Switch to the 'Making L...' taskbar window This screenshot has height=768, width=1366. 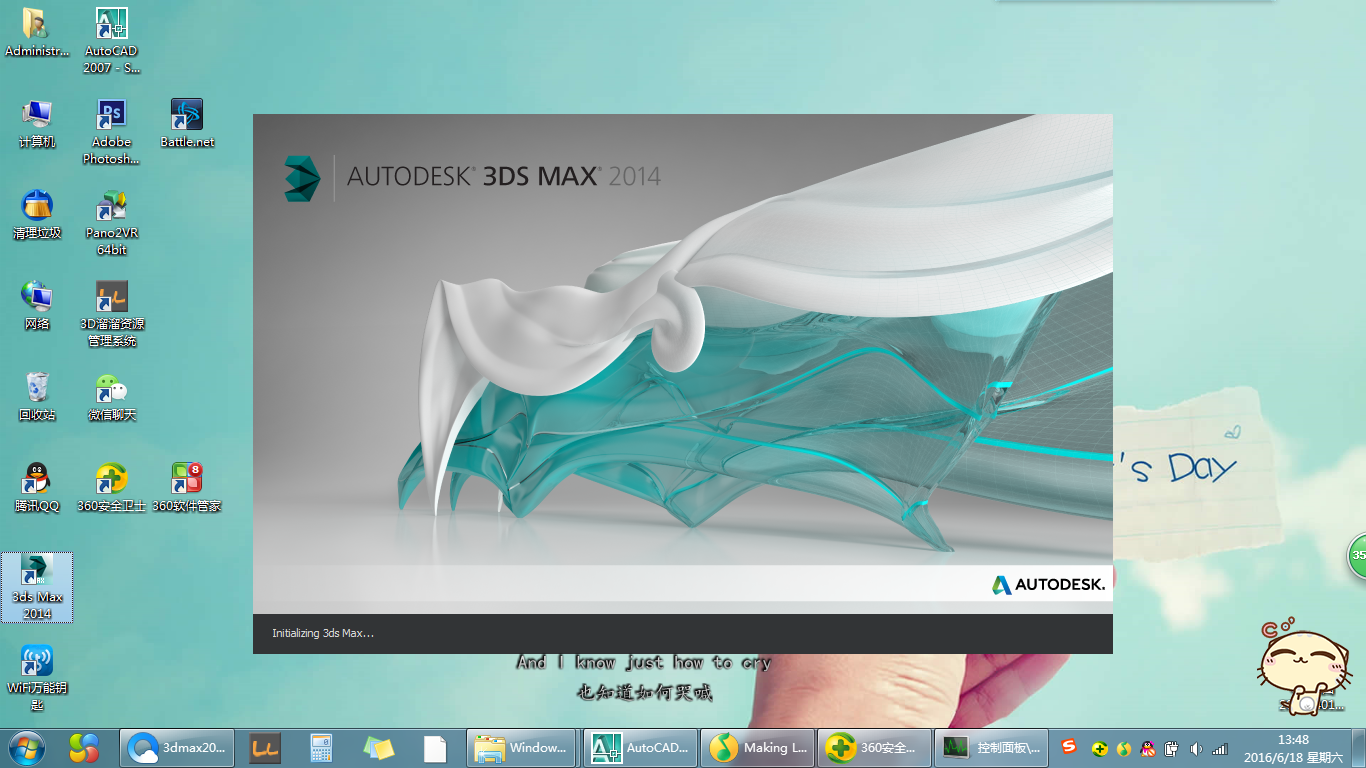click(758, 747)
